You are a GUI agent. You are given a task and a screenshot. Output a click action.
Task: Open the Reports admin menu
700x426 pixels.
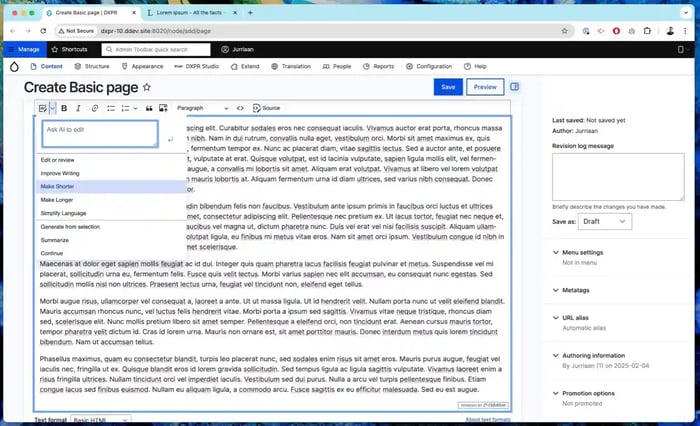(379, 67)
